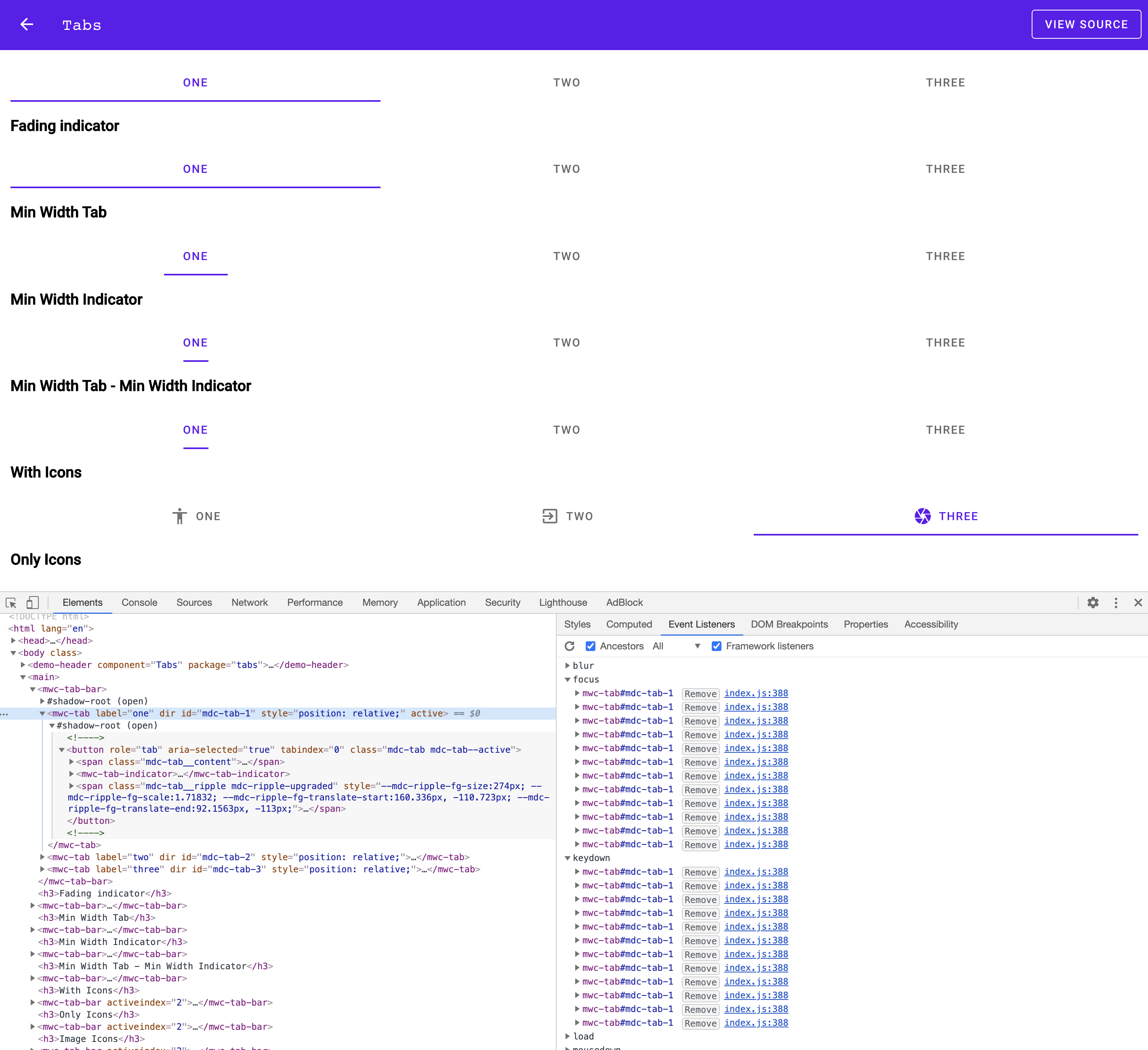Viewport: 1148px width, 1050px height.
Task: Switch to the Console tab in DevTools
Action: click(139, 603)
